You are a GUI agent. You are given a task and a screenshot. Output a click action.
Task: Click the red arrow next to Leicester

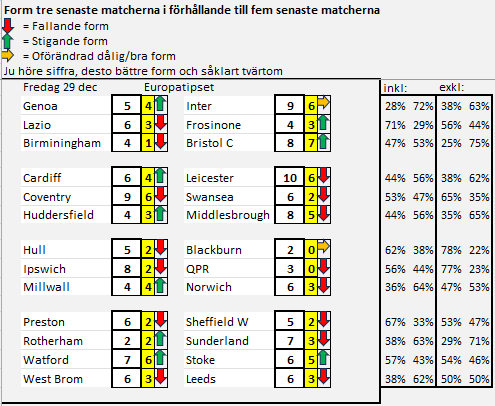(x=323, y=175)
